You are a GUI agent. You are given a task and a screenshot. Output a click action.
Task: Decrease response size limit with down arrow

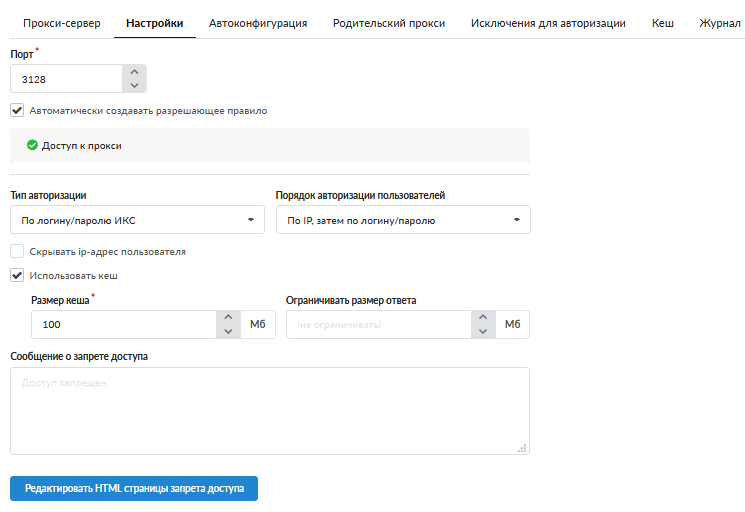click(x=483, y=332)
